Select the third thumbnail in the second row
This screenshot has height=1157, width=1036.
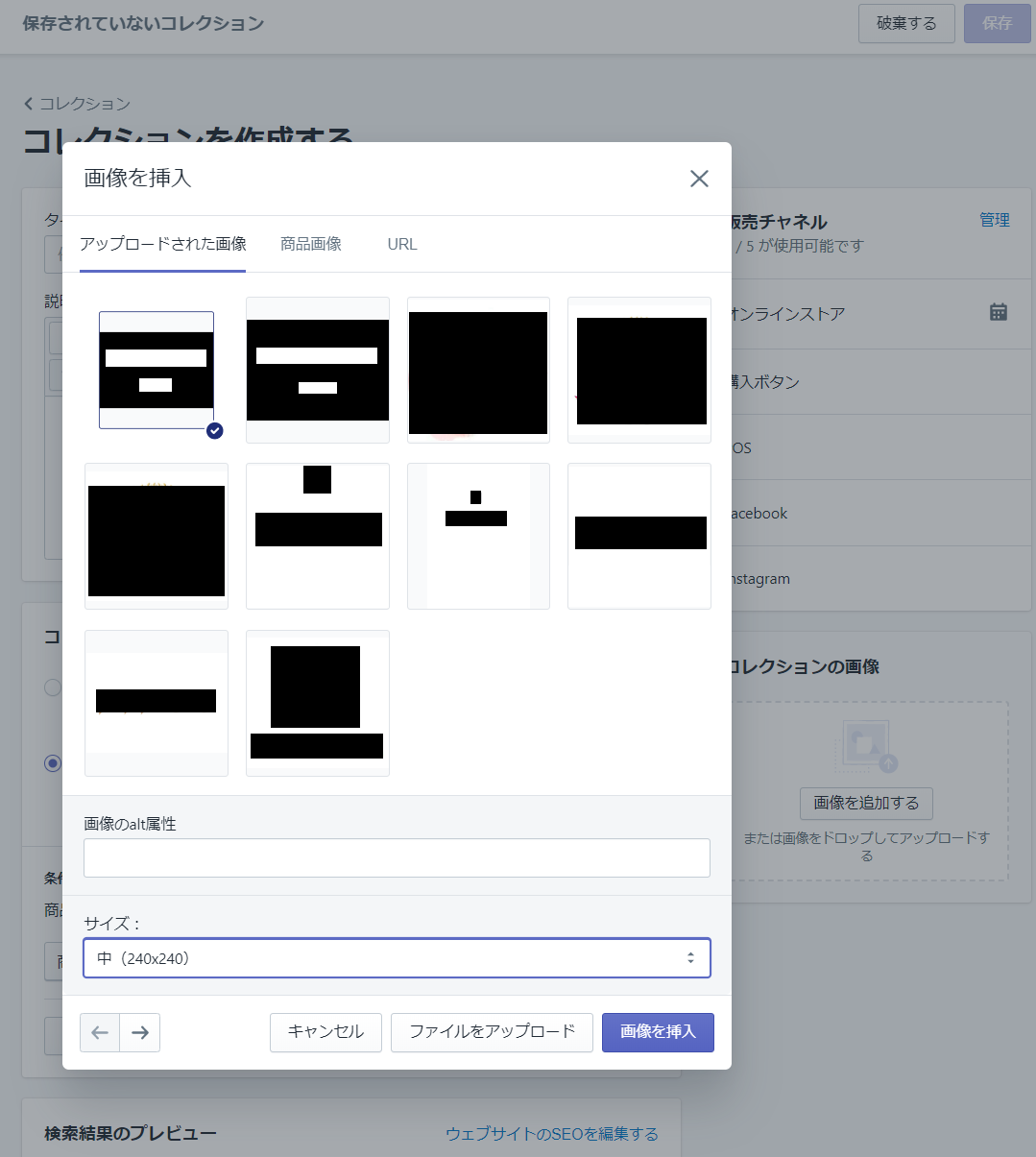point(478,536)
